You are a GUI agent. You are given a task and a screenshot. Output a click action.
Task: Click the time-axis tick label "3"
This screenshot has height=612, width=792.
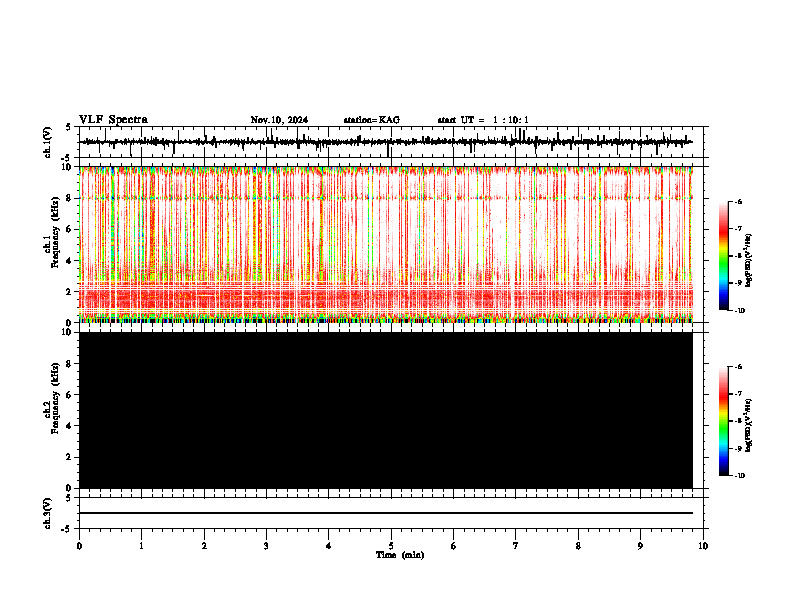pyautogui.click(x=266, y=546)
